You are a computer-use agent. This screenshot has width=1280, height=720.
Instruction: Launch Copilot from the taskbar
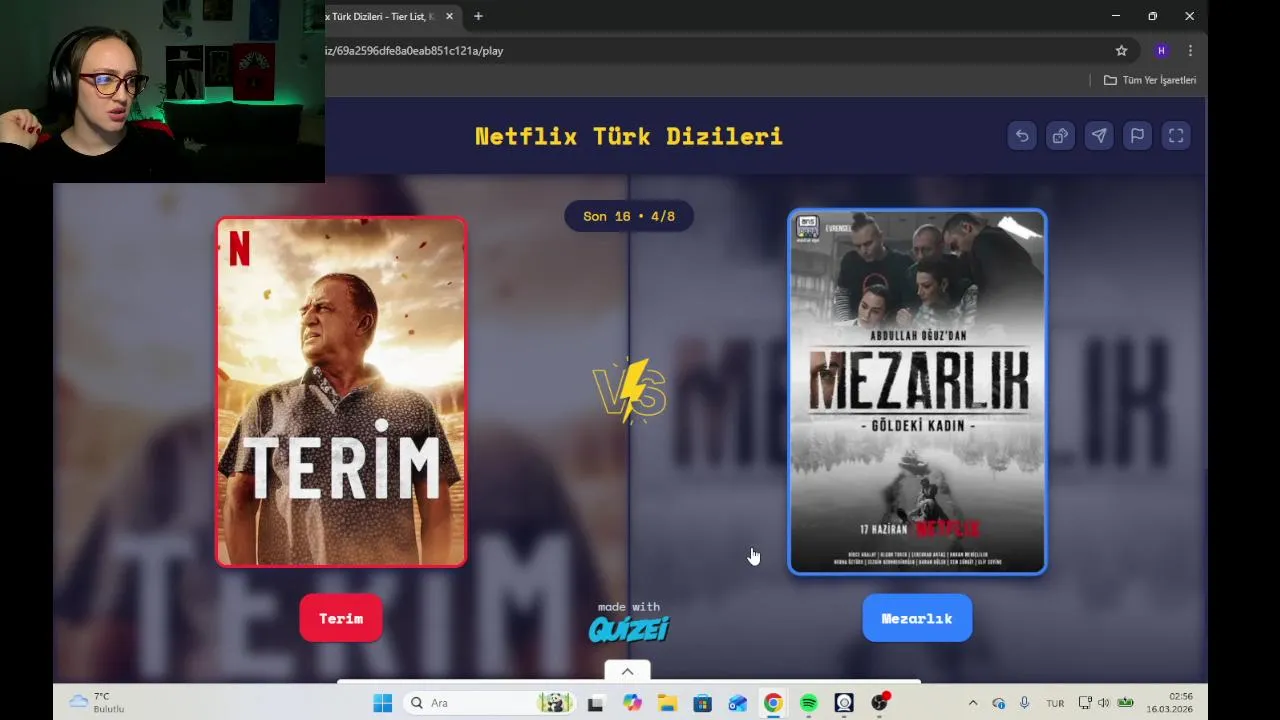tap(632, 703)
